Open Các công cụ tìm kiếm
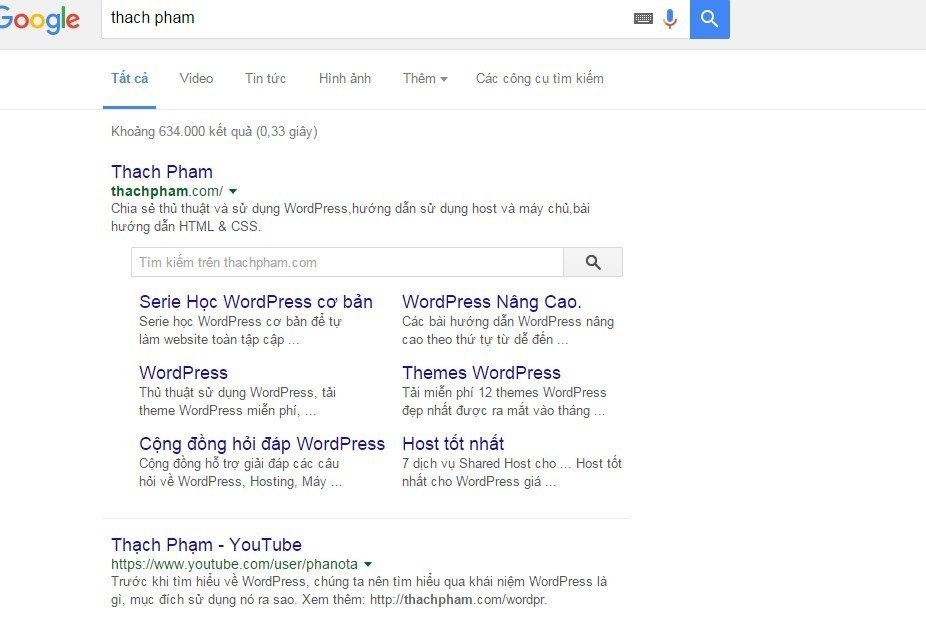The image size is (926, 618). point(539,79)
